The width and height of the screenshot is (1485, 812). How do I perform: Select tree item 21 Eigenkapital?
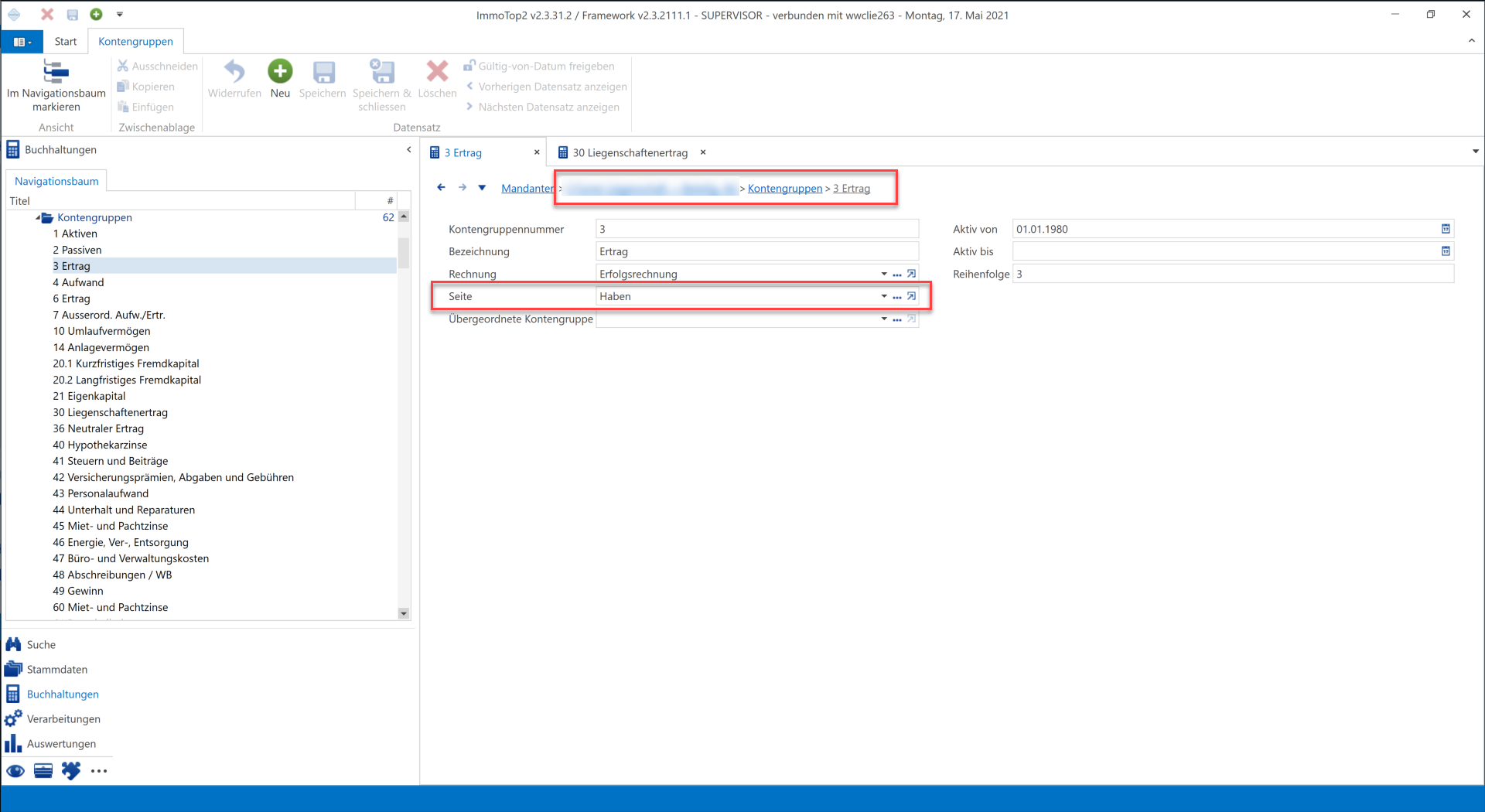click(x=89, y=396)
